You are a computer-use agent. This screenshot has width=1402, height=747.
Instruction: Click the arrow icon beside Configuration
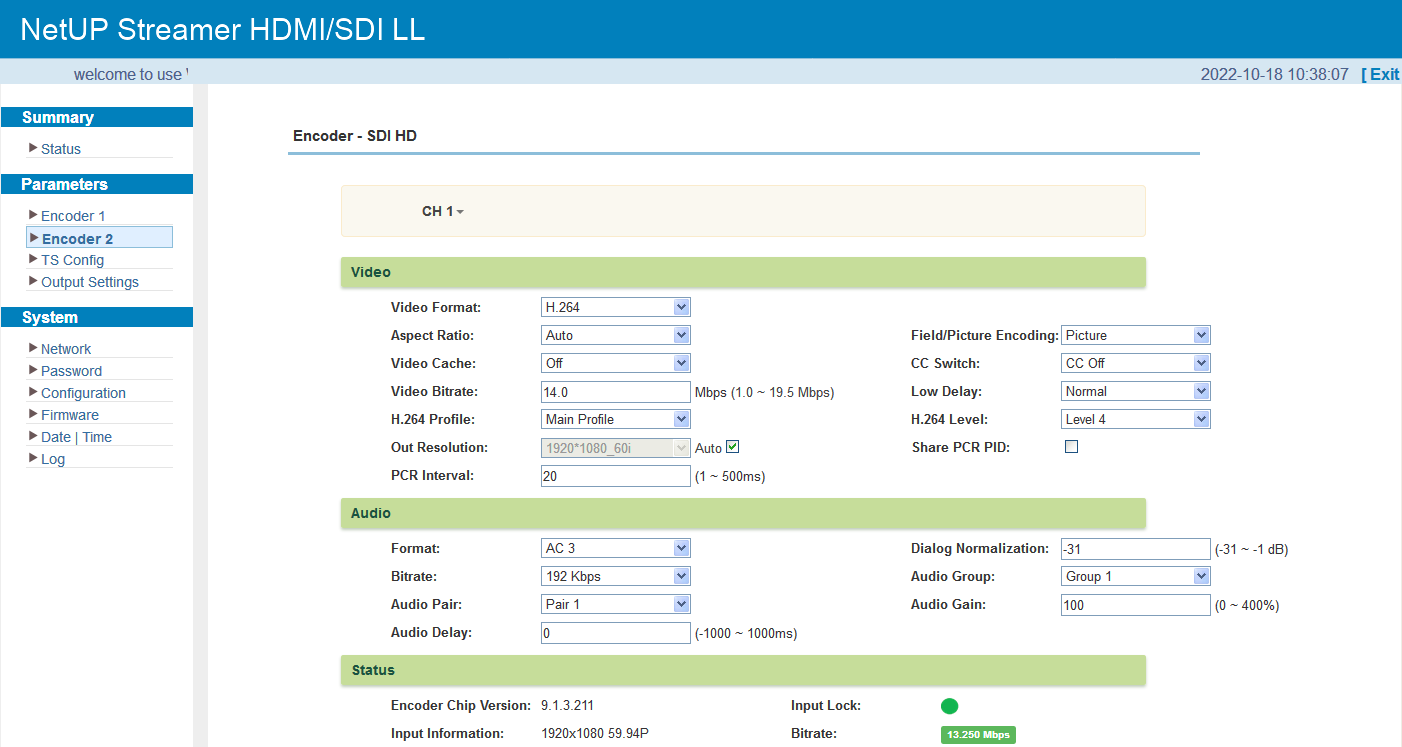34,392
